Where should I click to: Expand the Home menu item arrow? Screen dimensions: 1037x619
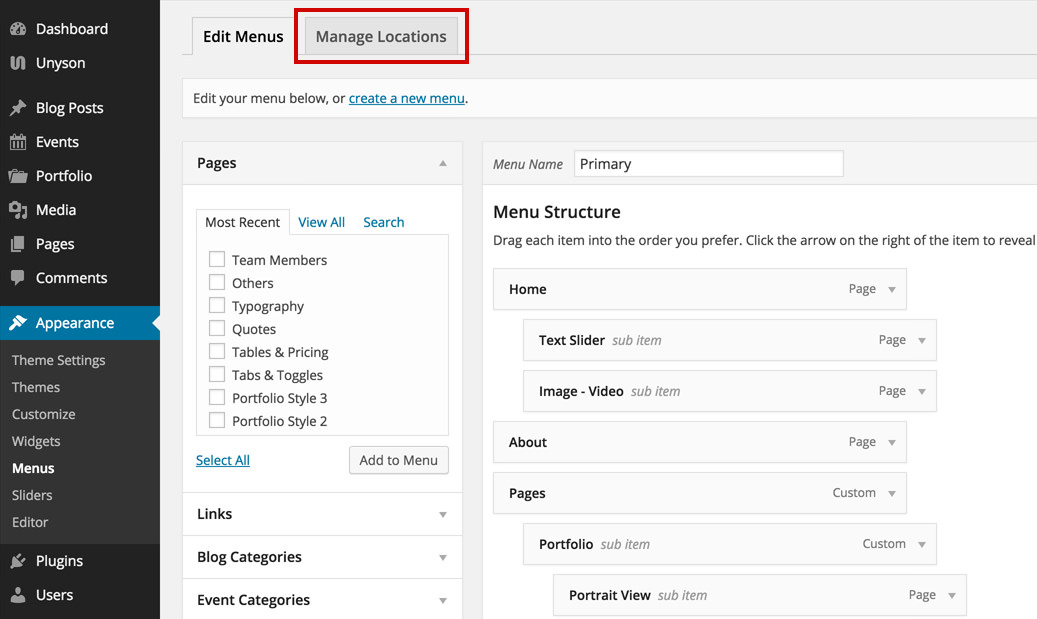pos(892,290)
